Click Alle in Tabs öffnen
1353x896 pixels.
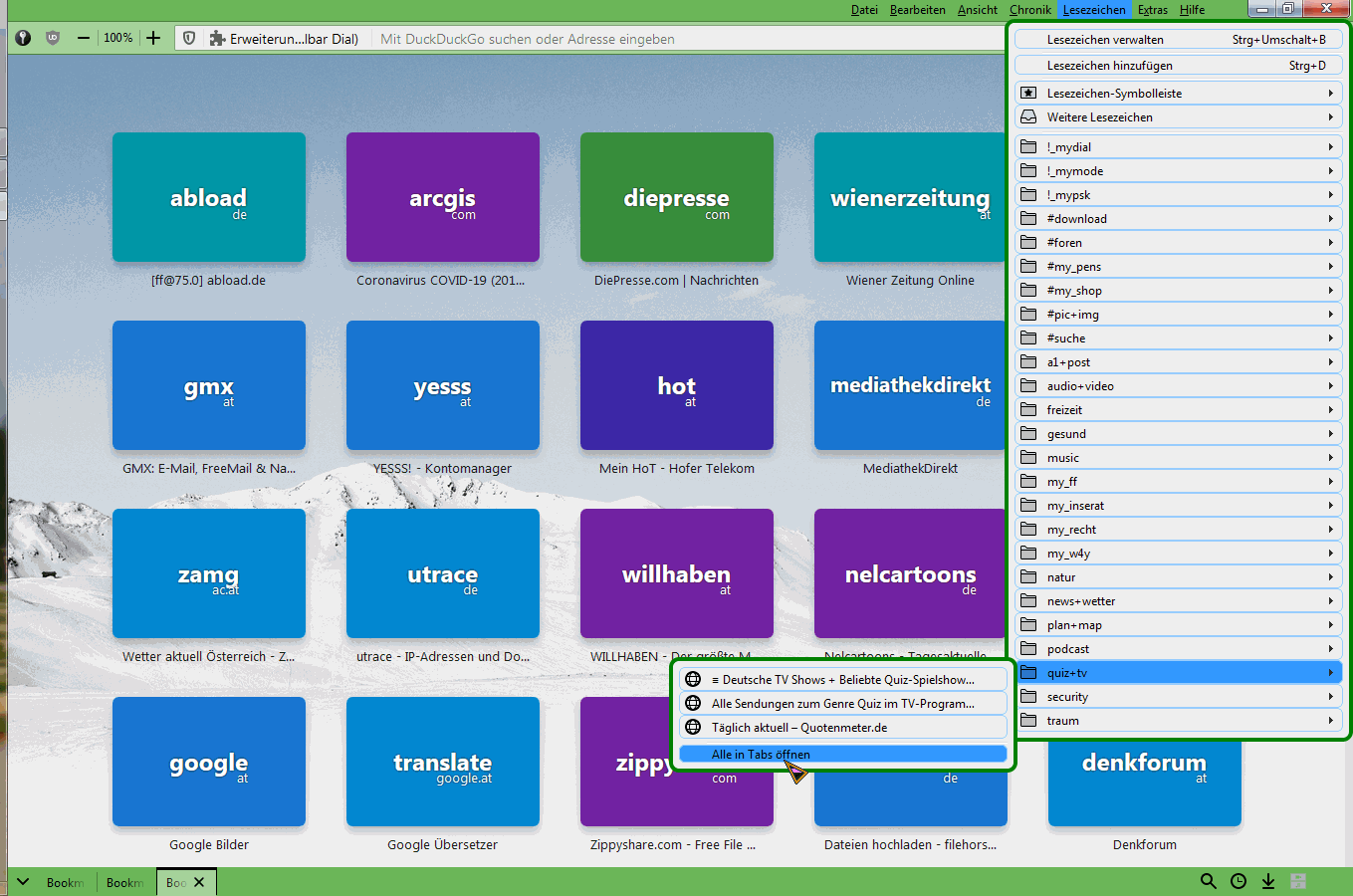click(842, 755)
